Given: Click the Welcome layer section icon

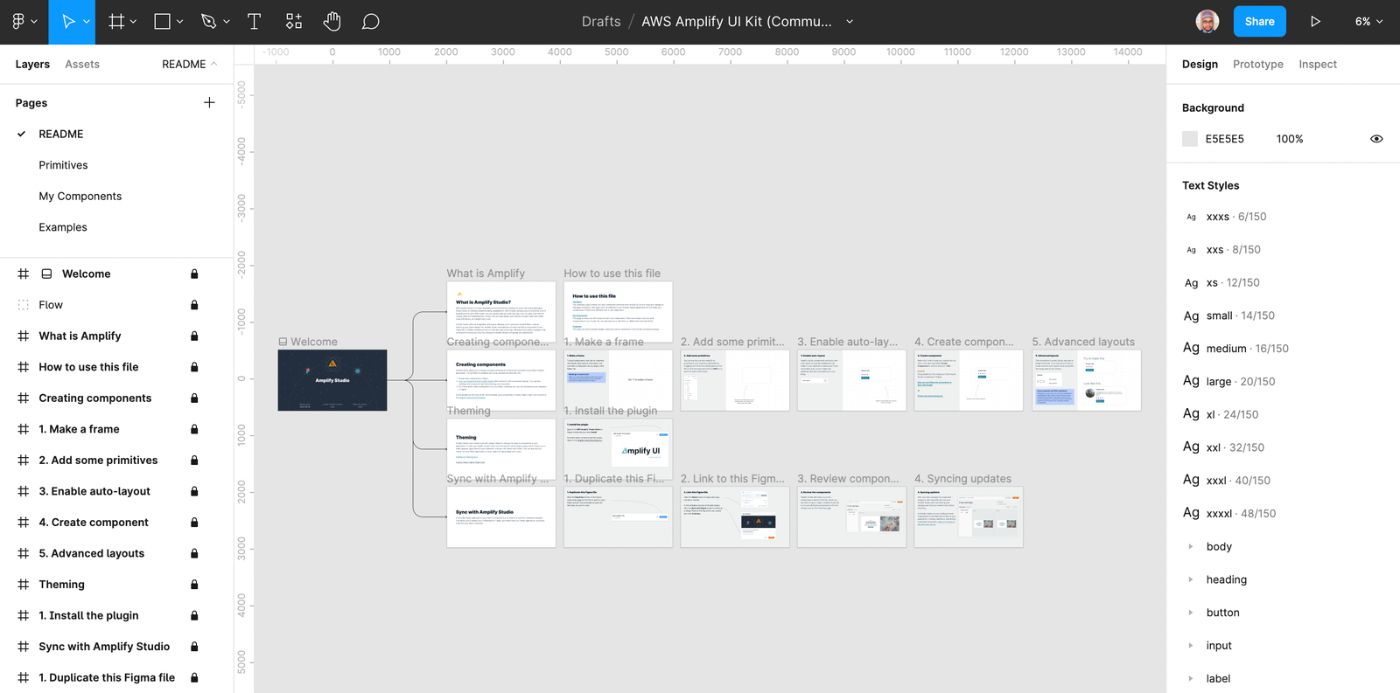Looking at the screenshot, I should point(46,274).
